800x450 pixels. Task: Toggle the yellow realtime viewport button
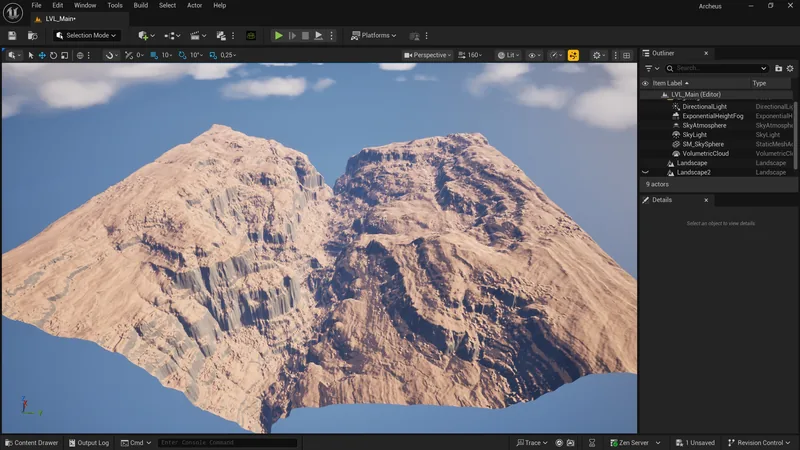pyautogui.click(x=573, y=55)
